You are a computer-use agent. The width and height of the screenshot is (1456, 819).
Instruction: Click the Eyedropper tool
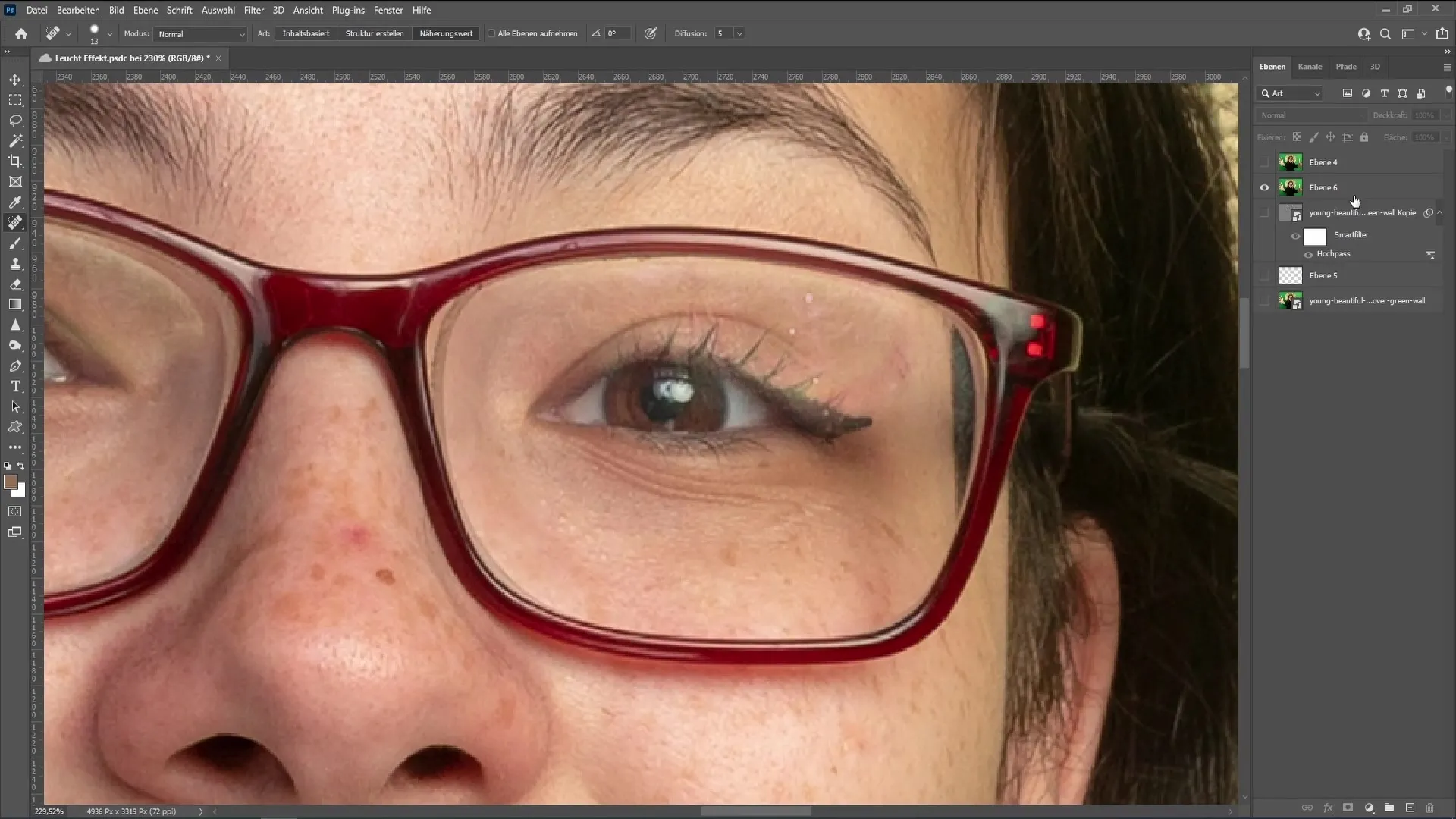(15, 201)
